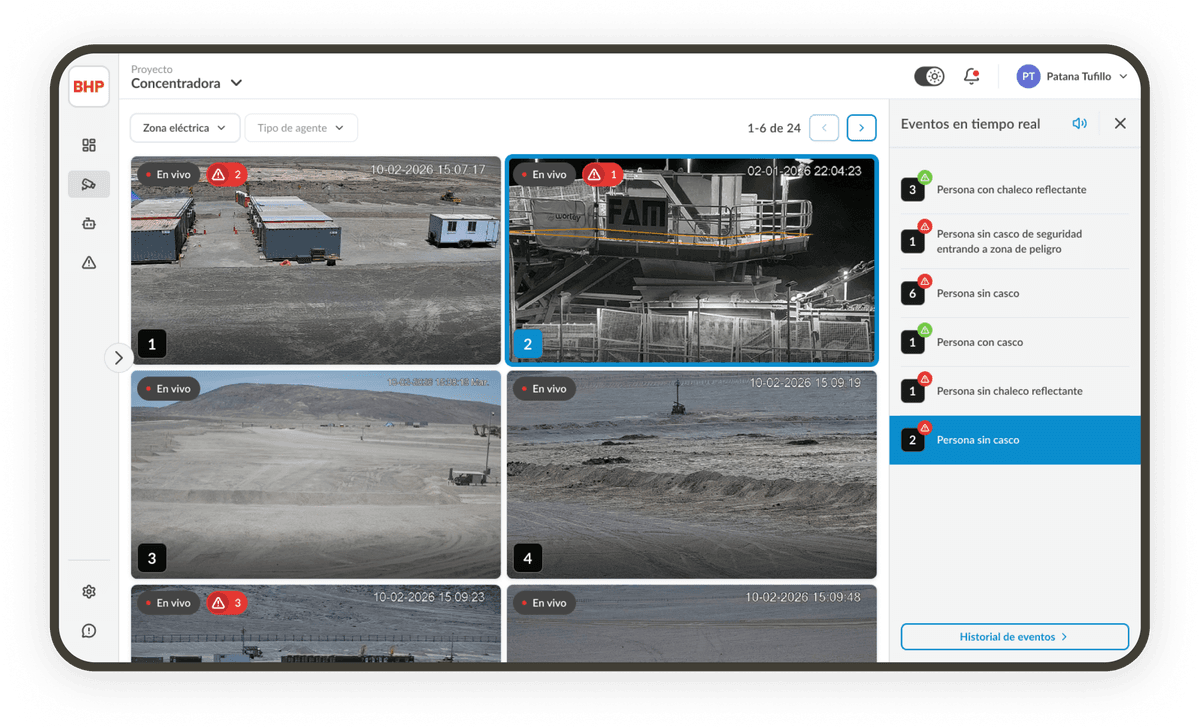Open the AI agent section in sidebar

click(x=89, y=223)
